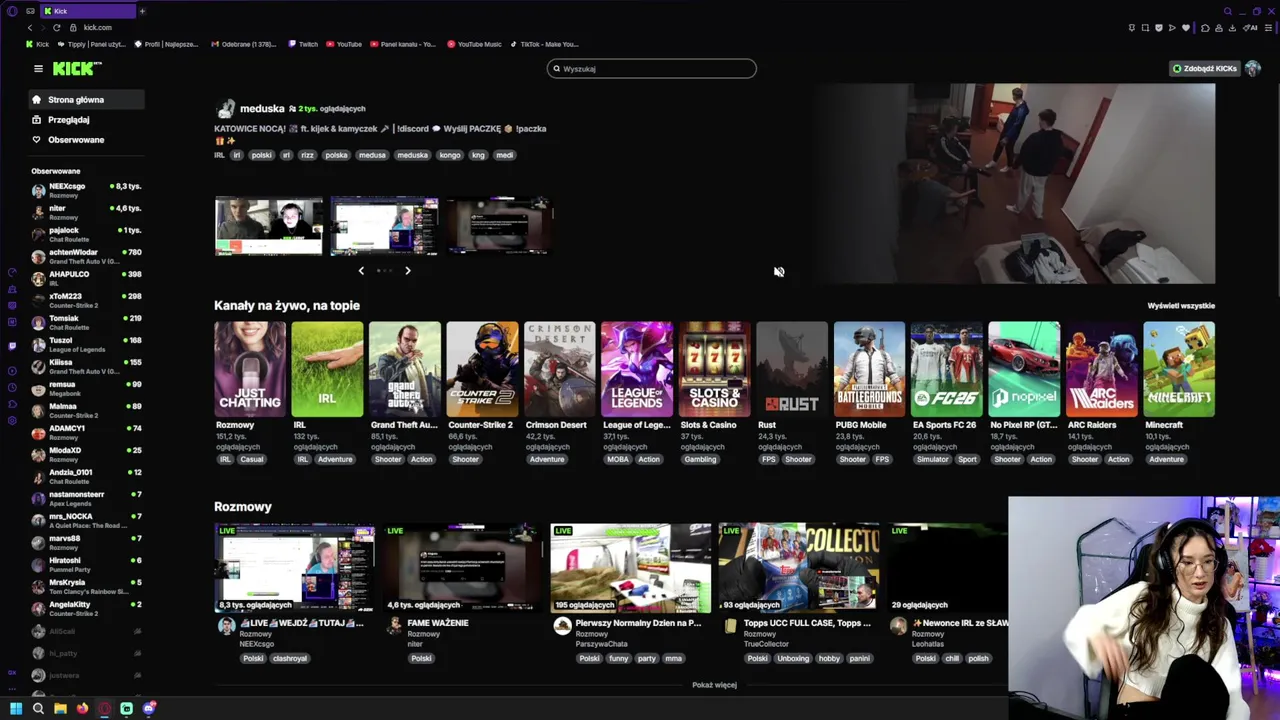
Task: Open NEEXcsgo in followed channels
Action: [x=87, y=190]
